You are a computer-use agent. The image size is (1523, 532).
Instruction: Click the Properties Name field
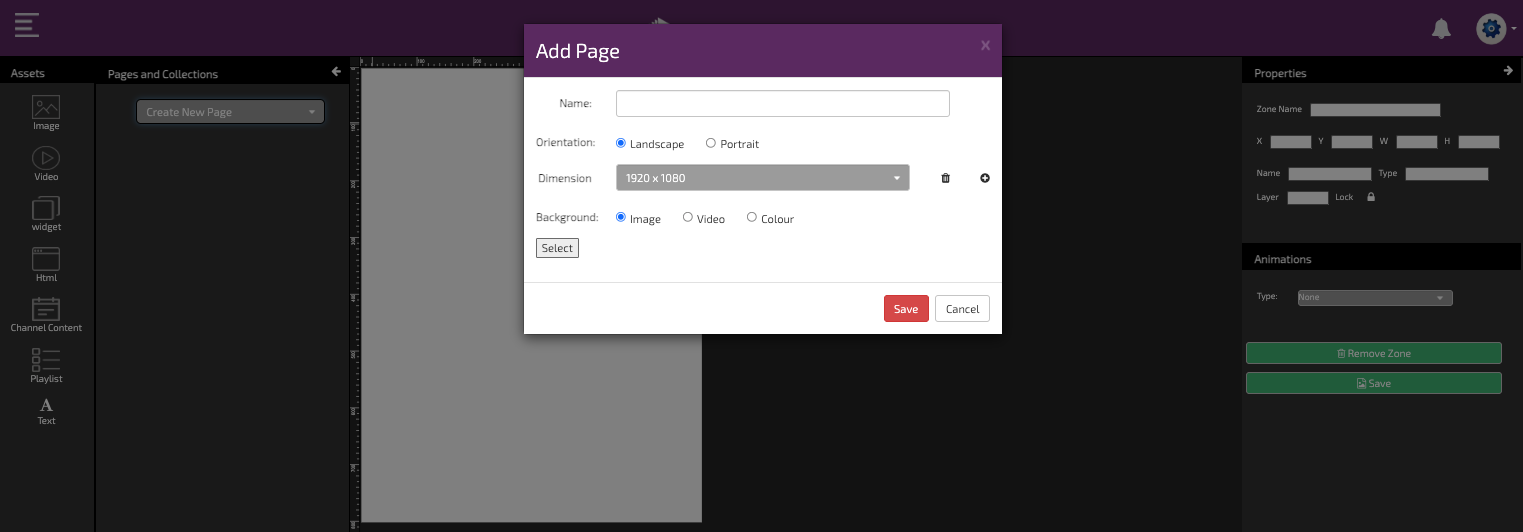[1330, 174]
